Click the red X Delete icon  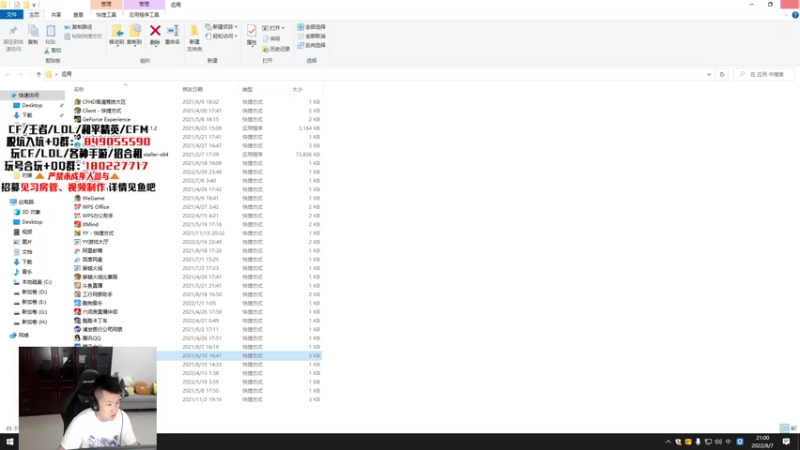(x=155, y=31)
